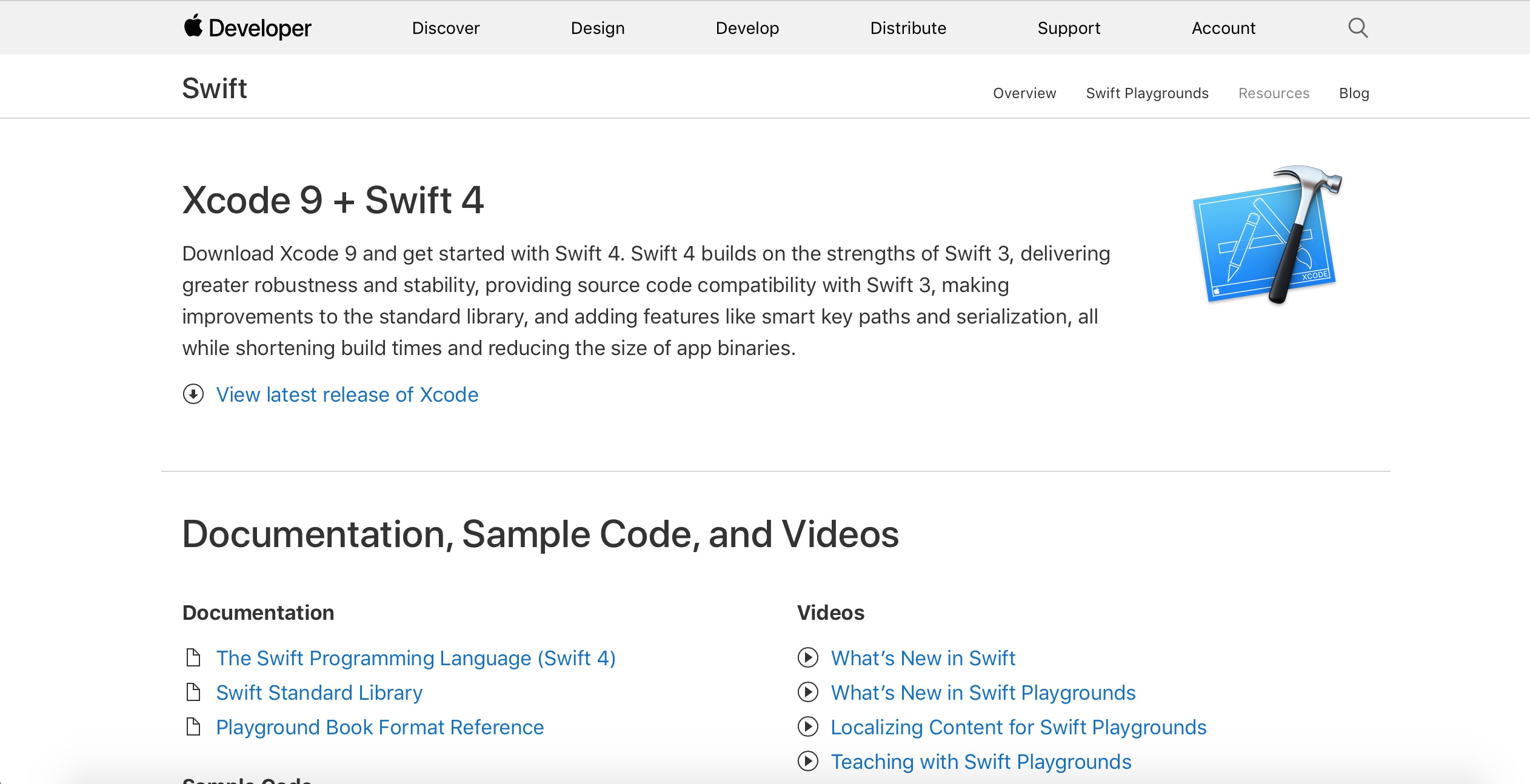Open the Swift Blog tab

tap(1354, 93)
